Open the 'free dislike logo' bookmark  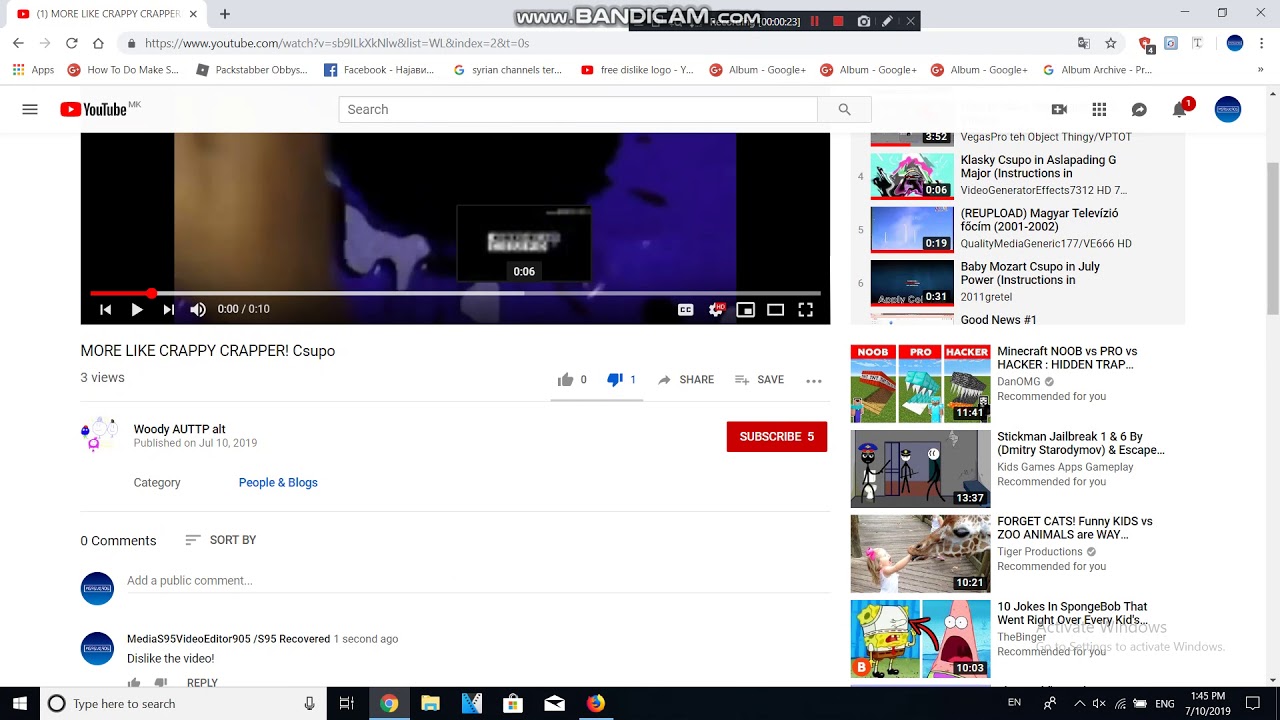[637, 70]
